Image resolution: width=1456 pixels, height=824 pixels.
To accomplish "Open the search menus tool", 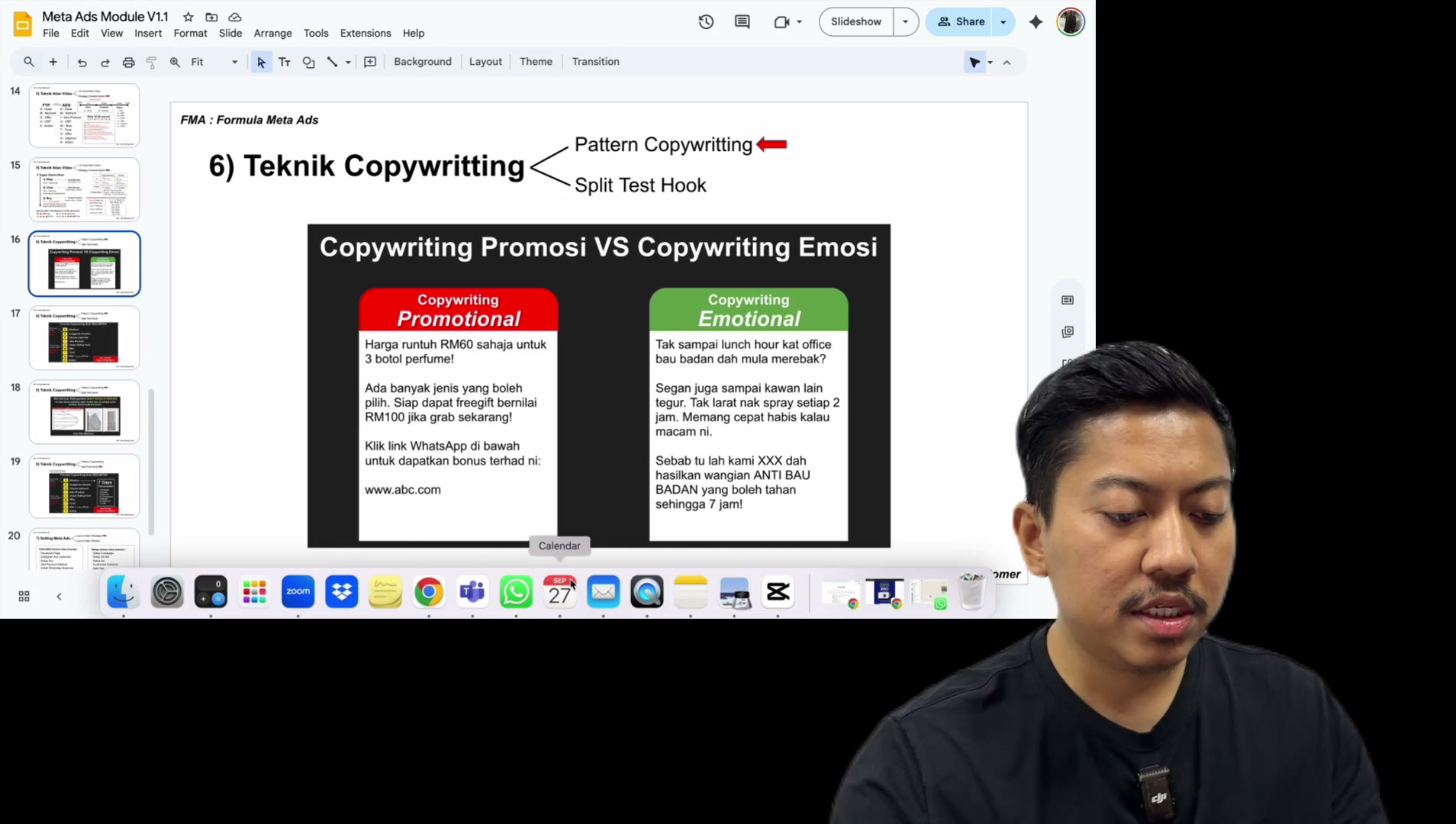I will [29, 62].
